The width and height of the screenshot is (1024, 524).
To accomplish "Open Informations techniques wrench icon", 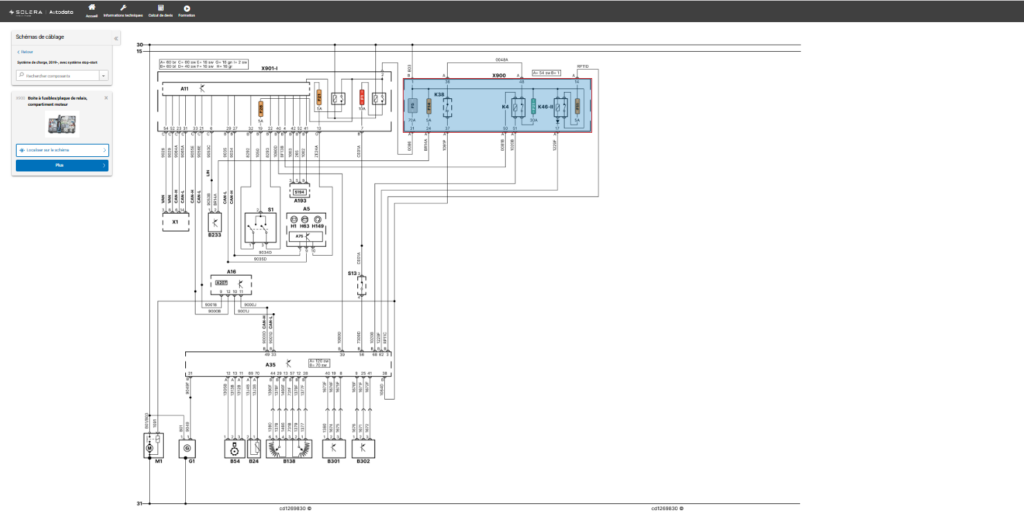I will click(x=123, y=10).
